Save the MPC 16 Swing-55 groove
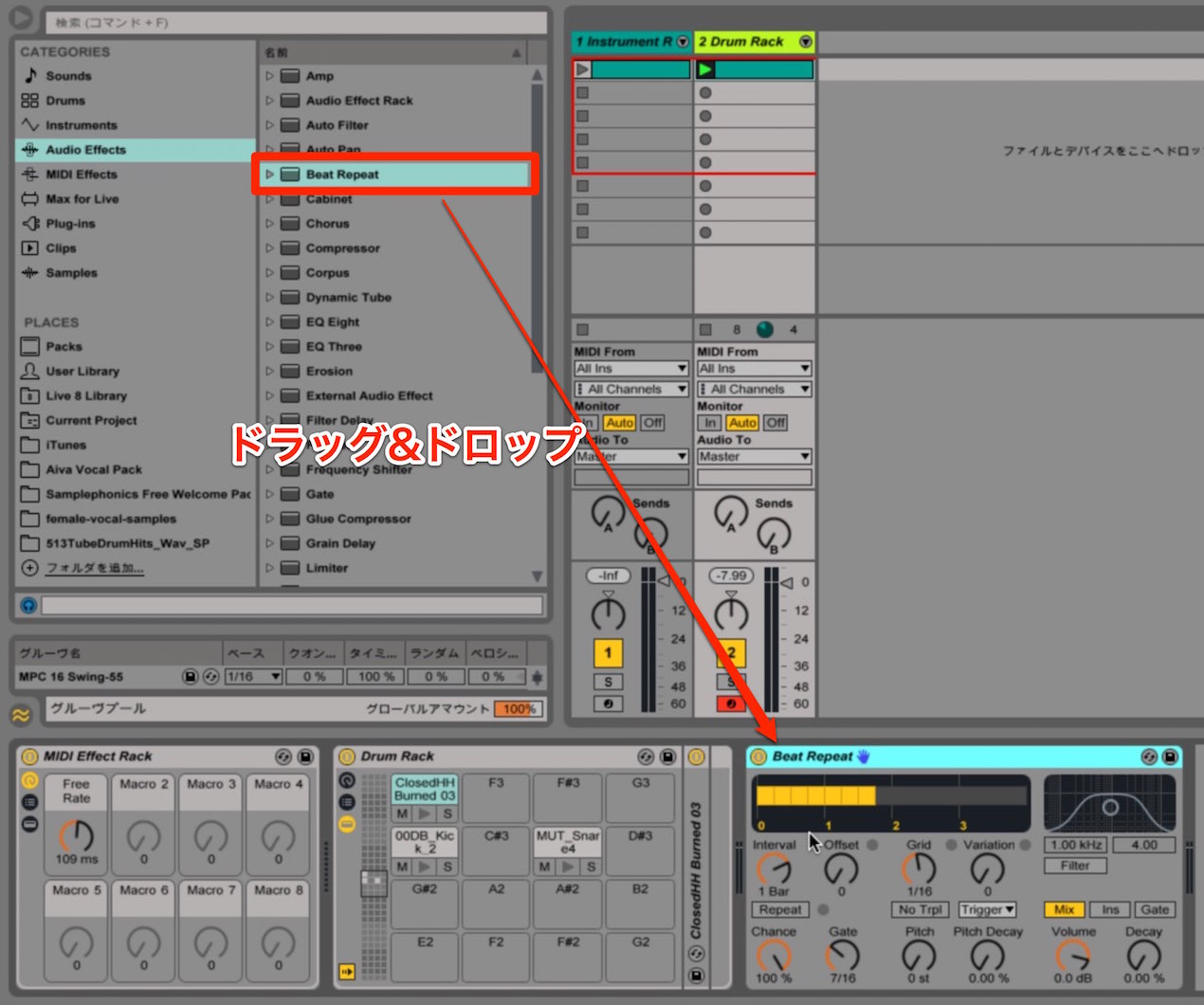Viewport: 1204px width, 1005px height. 190,677
